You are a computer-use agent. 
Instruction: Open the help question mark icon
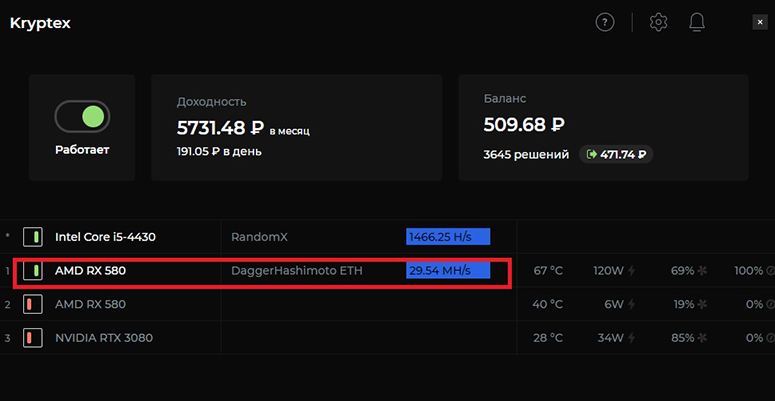pos(605,22)
